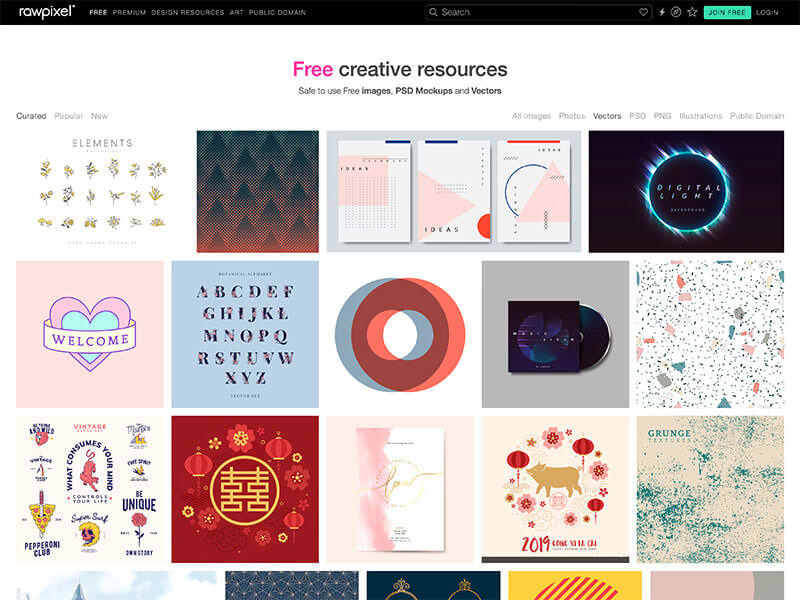Click the images link in subtitle

click(x=376, y=91)
